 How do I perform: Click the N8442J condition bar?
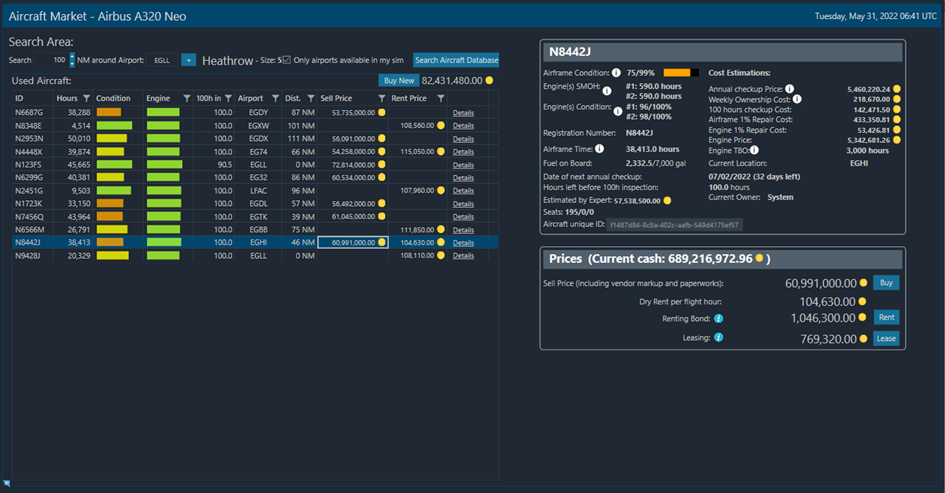click(110, 242)
